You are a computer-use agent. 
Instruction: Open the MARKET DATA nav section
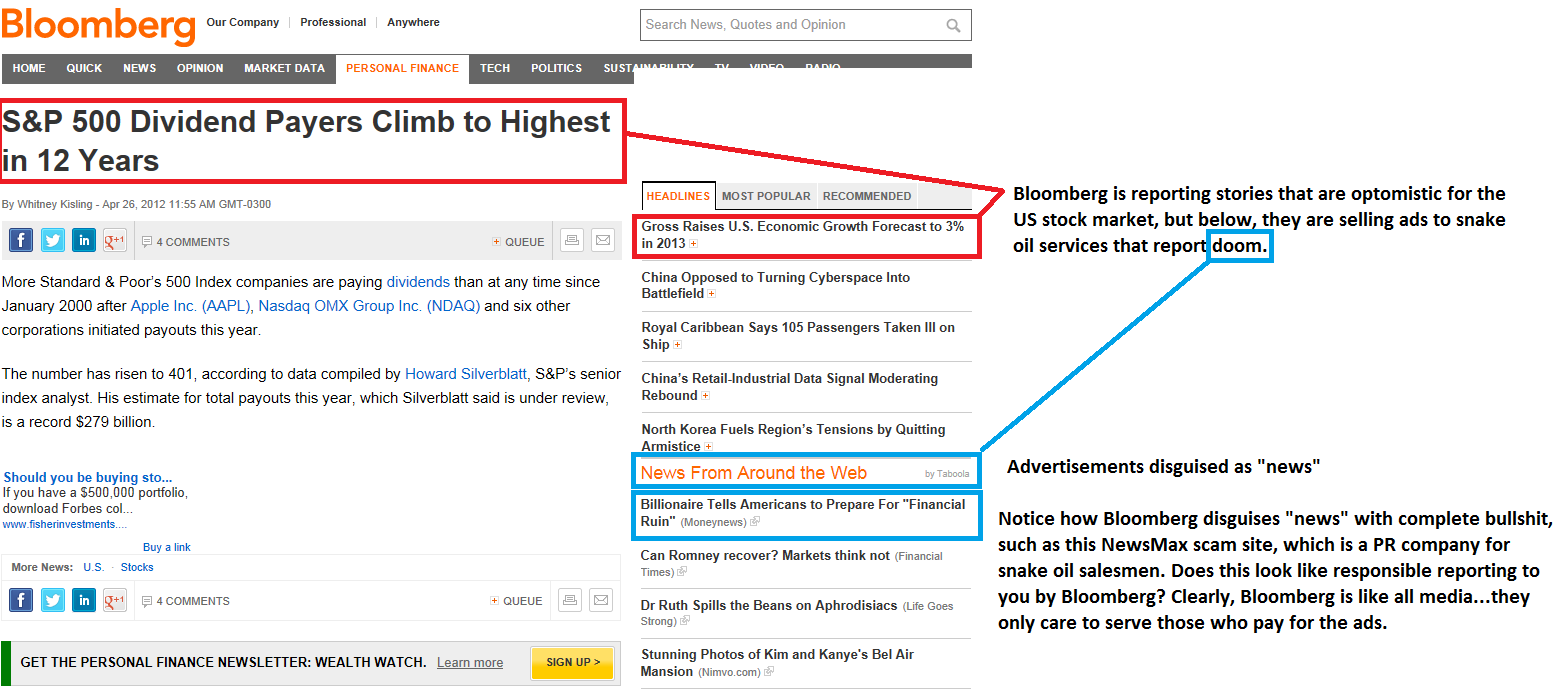tap(285, 68)
